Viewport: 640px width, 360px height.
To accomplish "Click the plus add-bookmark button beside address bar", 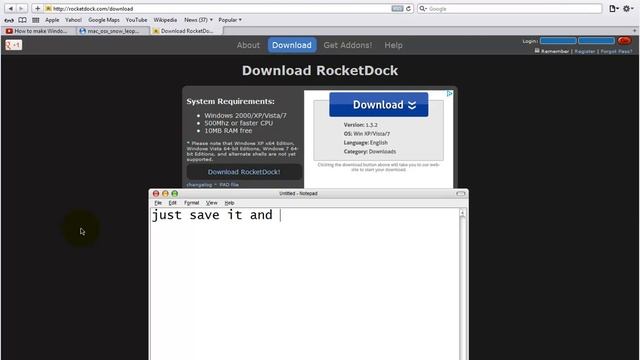I will (x=37, y=8).
